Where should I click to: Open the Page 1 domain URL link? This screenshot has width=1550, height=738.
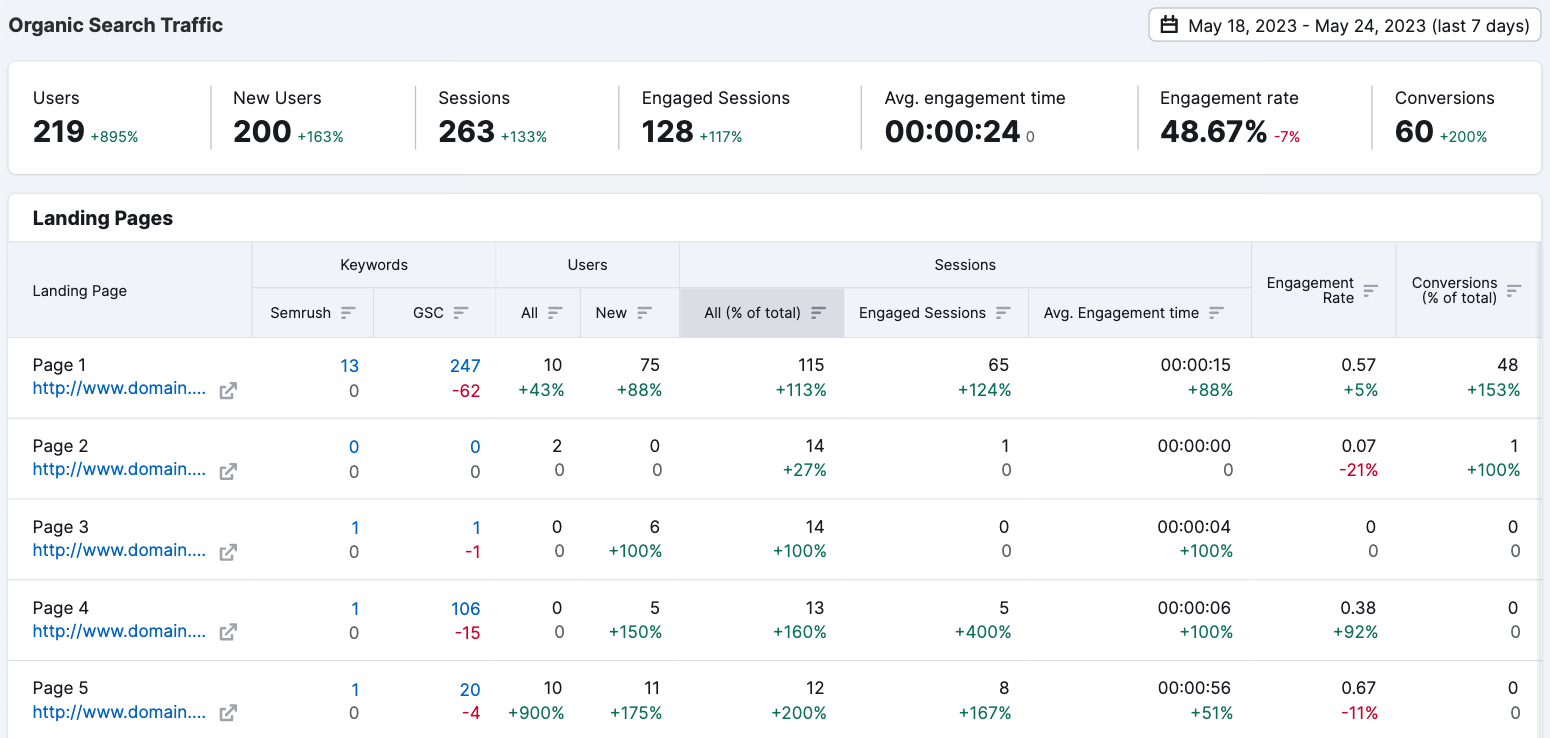pyautogui.click(x=119, y=389)
